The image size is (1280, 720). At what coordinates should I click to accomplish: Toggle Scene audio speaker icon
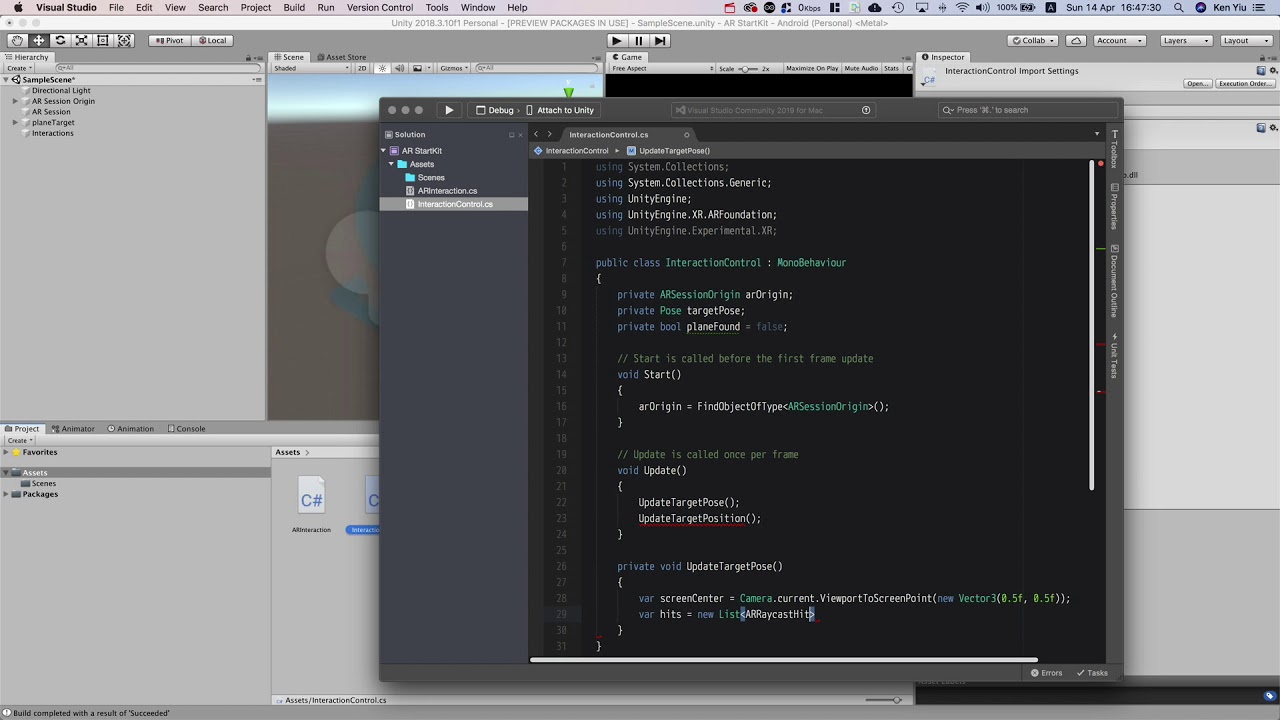(x=399, y=68)
